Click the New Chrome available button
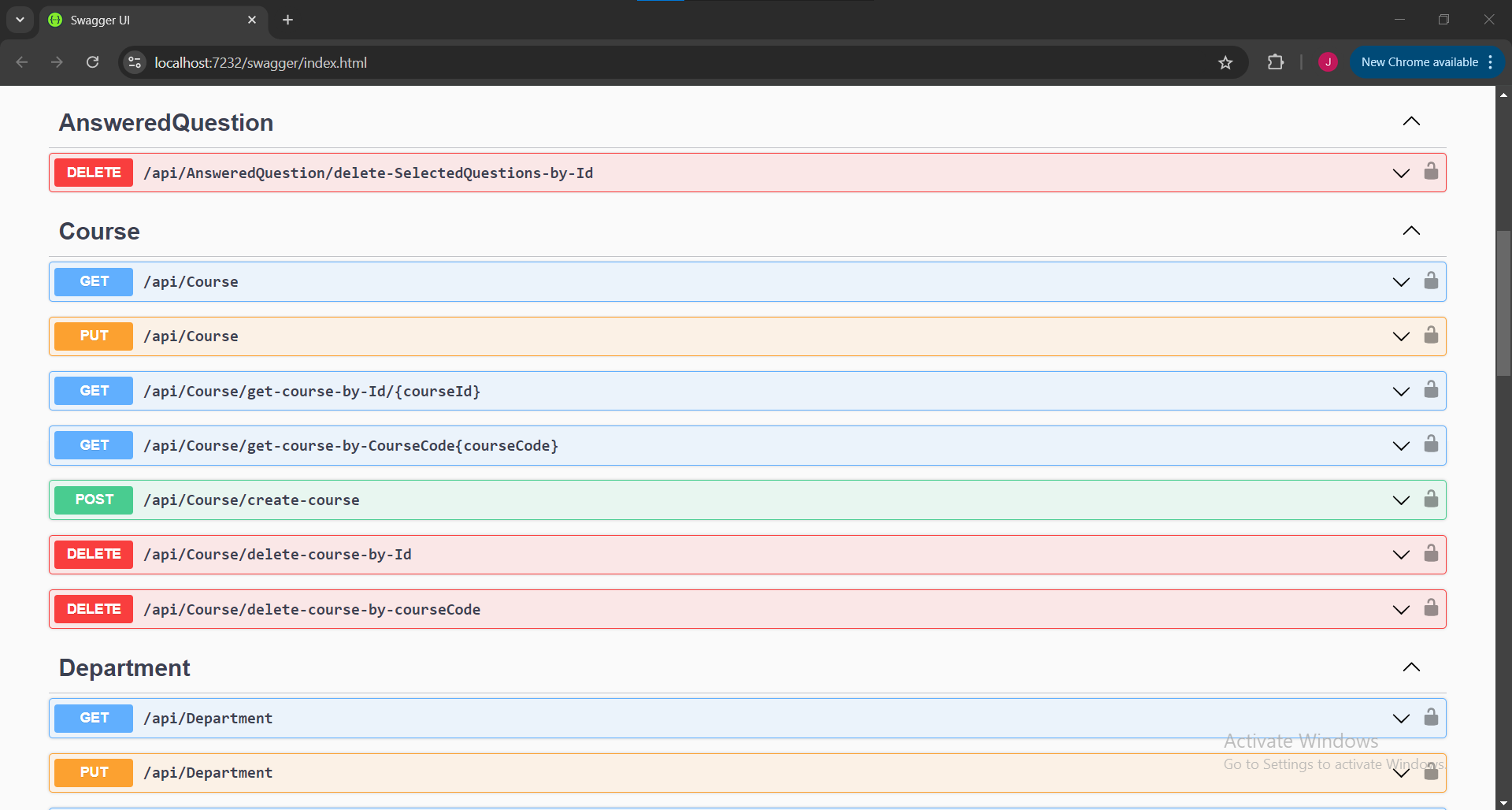The height and width of the screenshot is (810, 1512). pyautogui.click(x=1419, y=63)
